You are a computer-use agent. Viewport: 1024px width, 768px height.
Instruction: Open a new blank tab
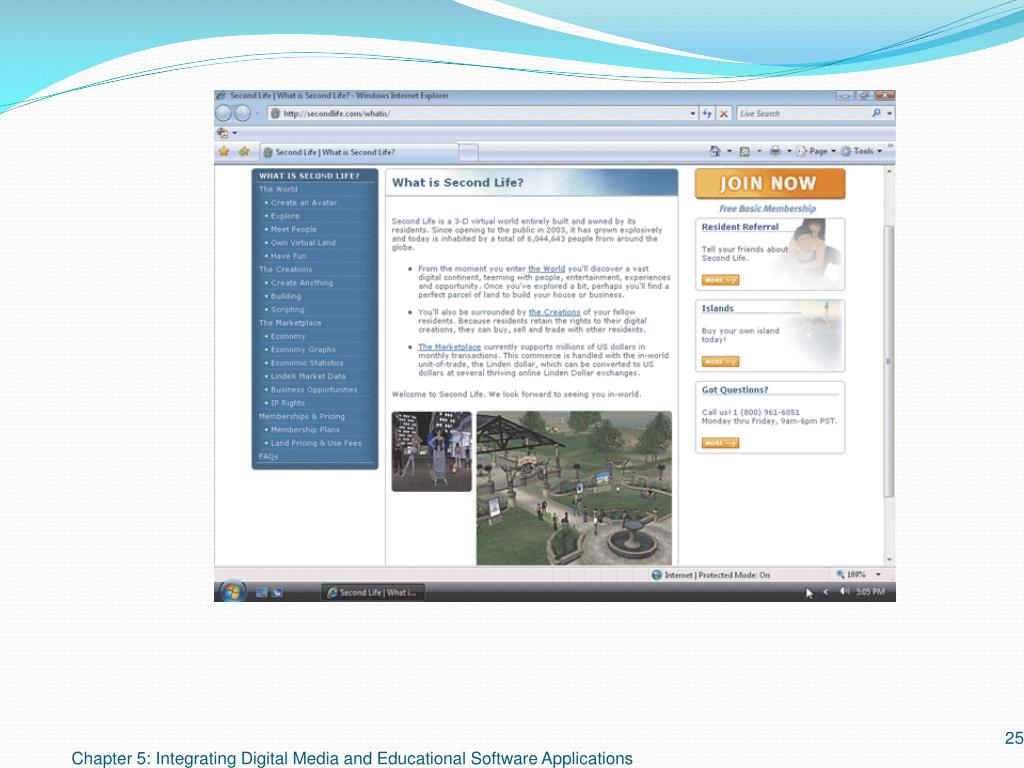(x=468, y=153)
